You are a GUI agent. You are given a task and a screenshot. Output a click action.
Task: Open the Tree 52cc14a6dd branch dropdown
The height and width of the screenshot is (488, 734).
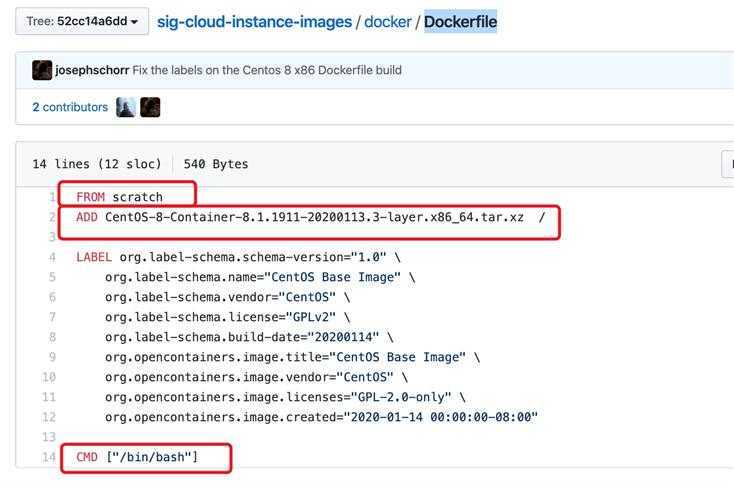[82, 22]
